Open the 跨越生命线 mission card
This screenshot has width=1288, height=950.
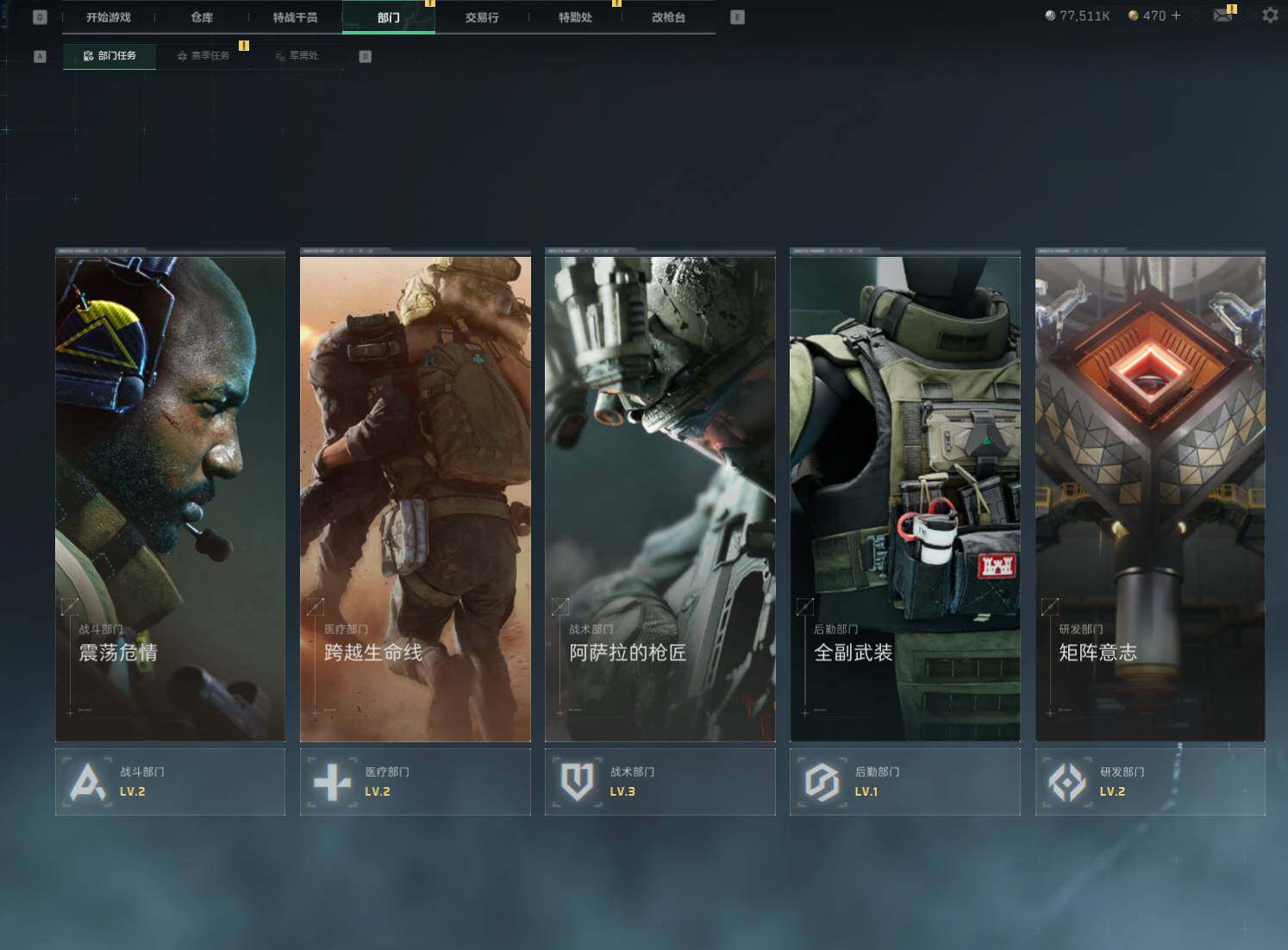[x=415, y=496]
